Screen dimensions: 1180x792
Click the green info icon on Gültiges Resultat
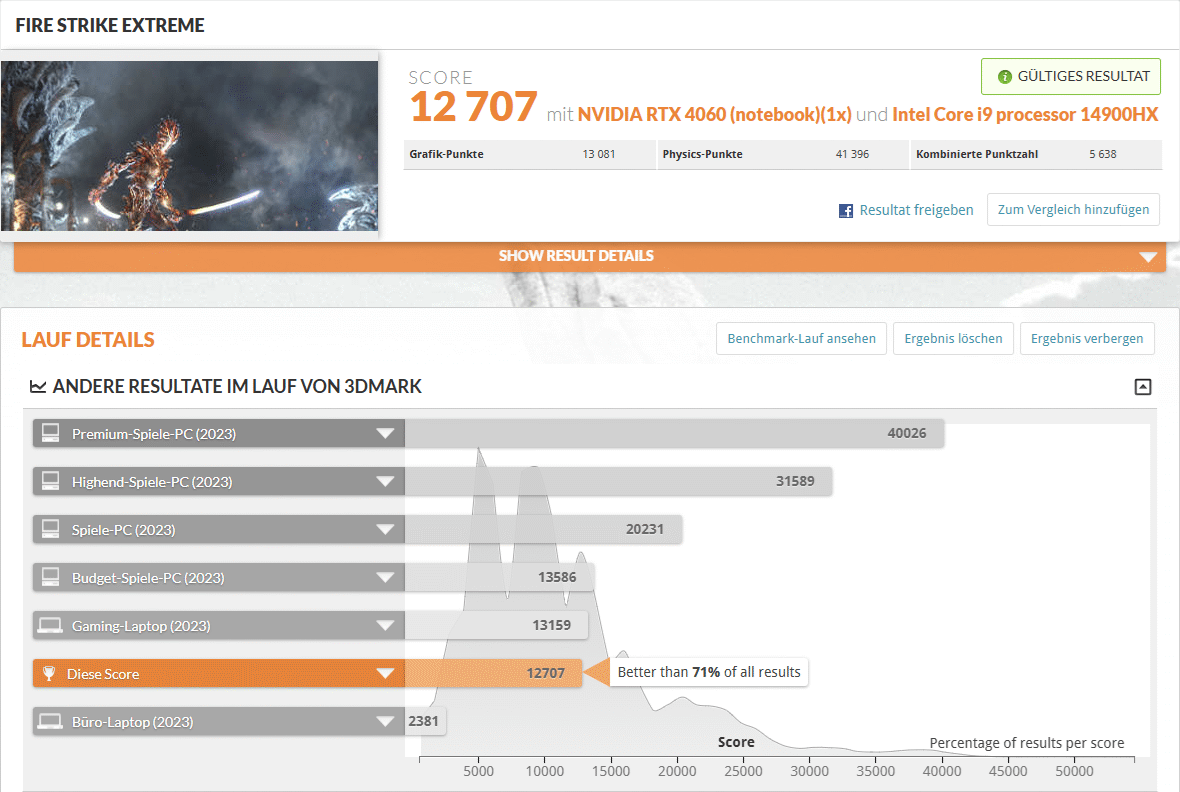coord(1005,76)
